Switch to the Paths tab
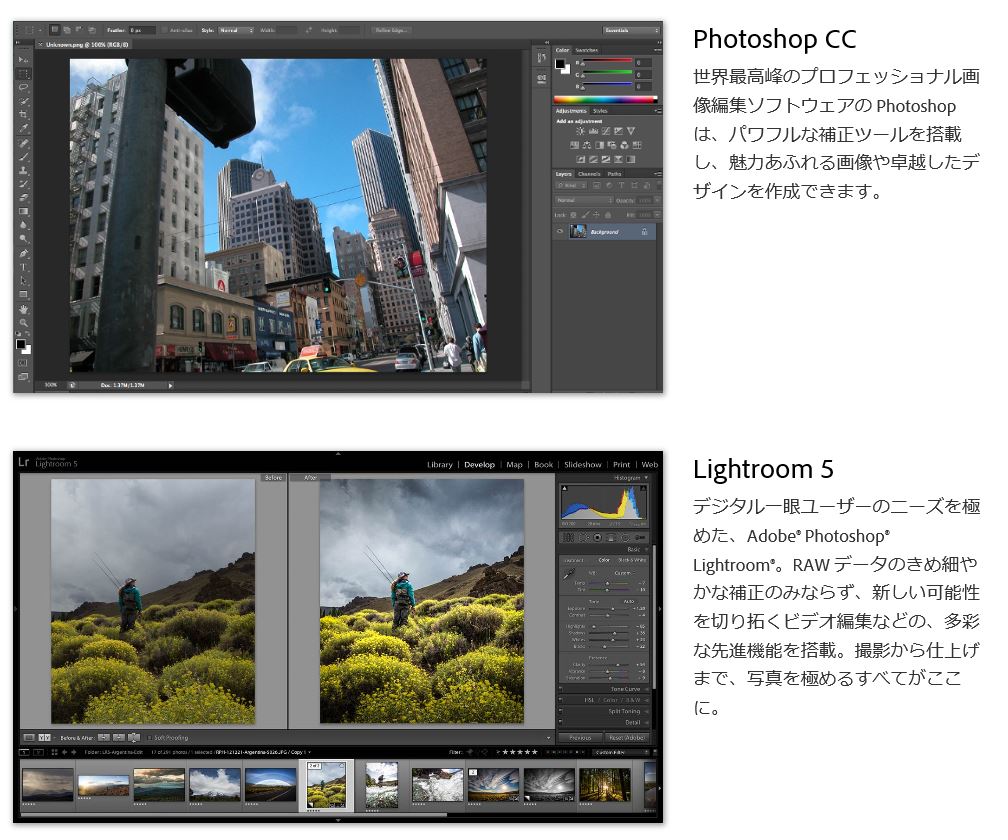 (x=615, y=174)
